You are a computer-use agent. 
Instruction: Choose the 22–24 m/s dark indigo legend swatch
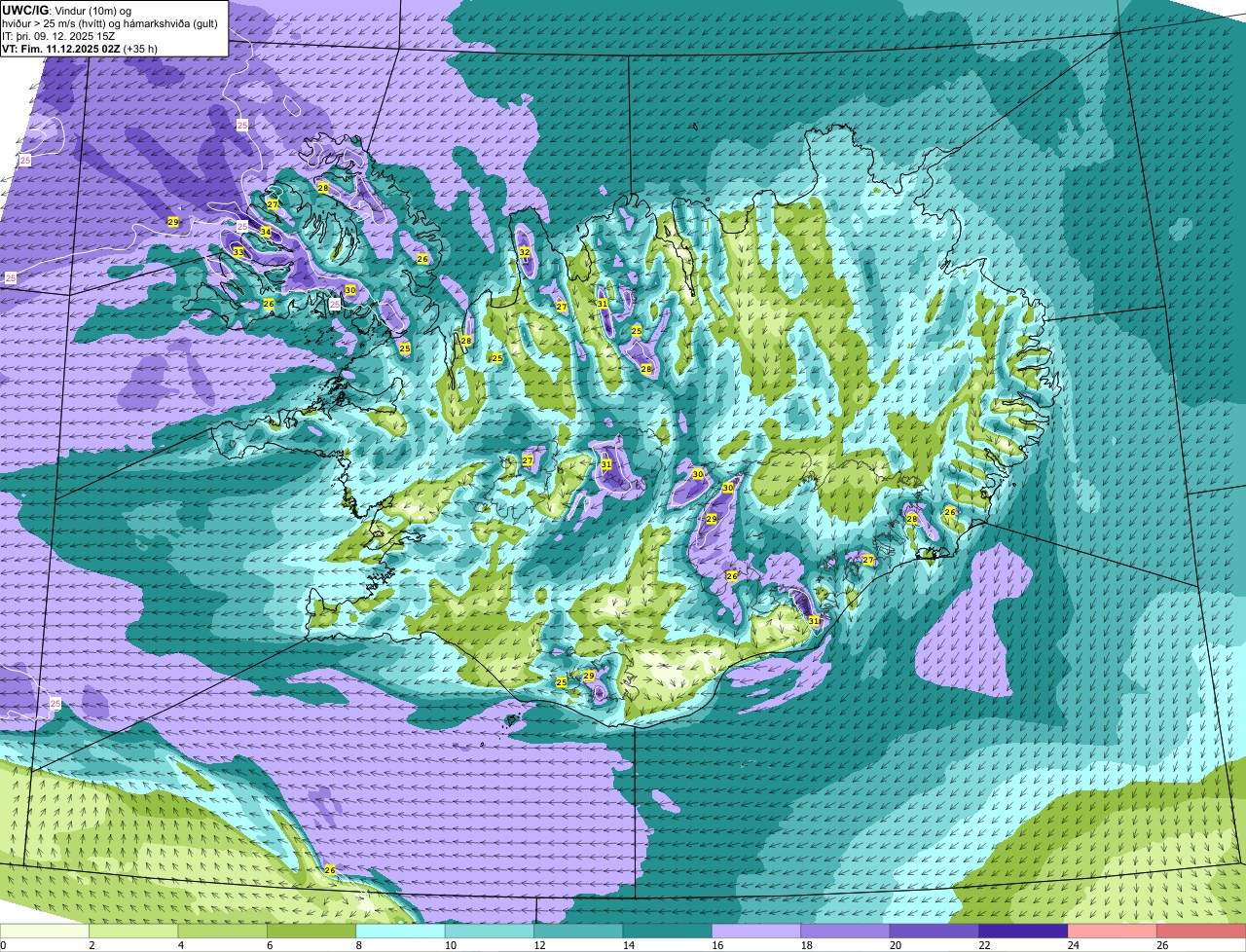click(1024, 932)
